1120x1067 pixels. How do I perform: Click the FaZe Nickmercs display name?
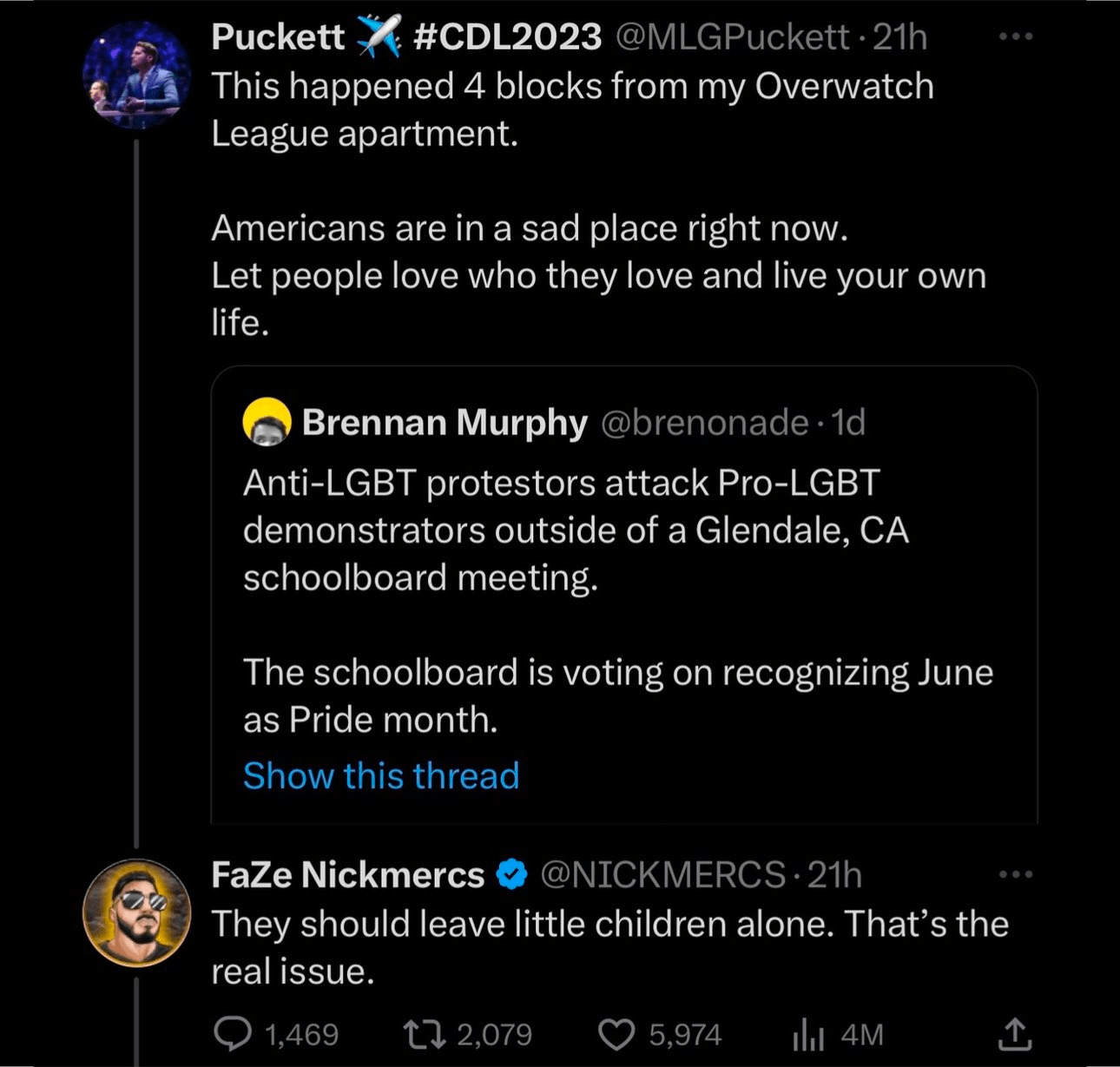[347, 874]
